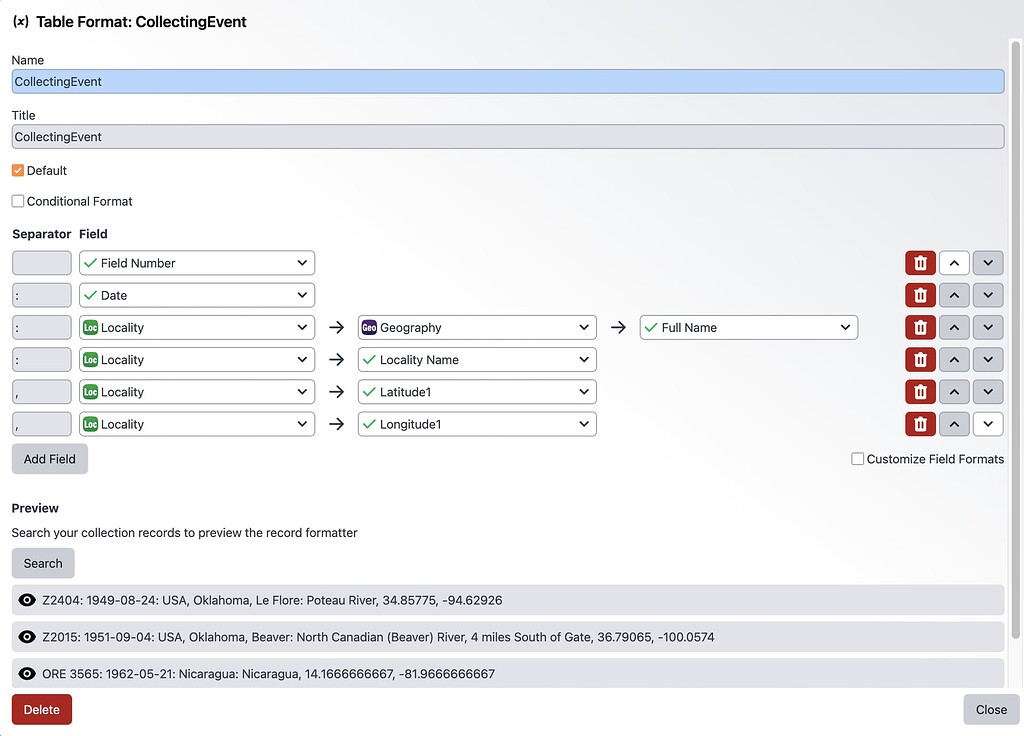Click Search to preview collection records
The image size is (1024, 736).
tap(43, 563)
